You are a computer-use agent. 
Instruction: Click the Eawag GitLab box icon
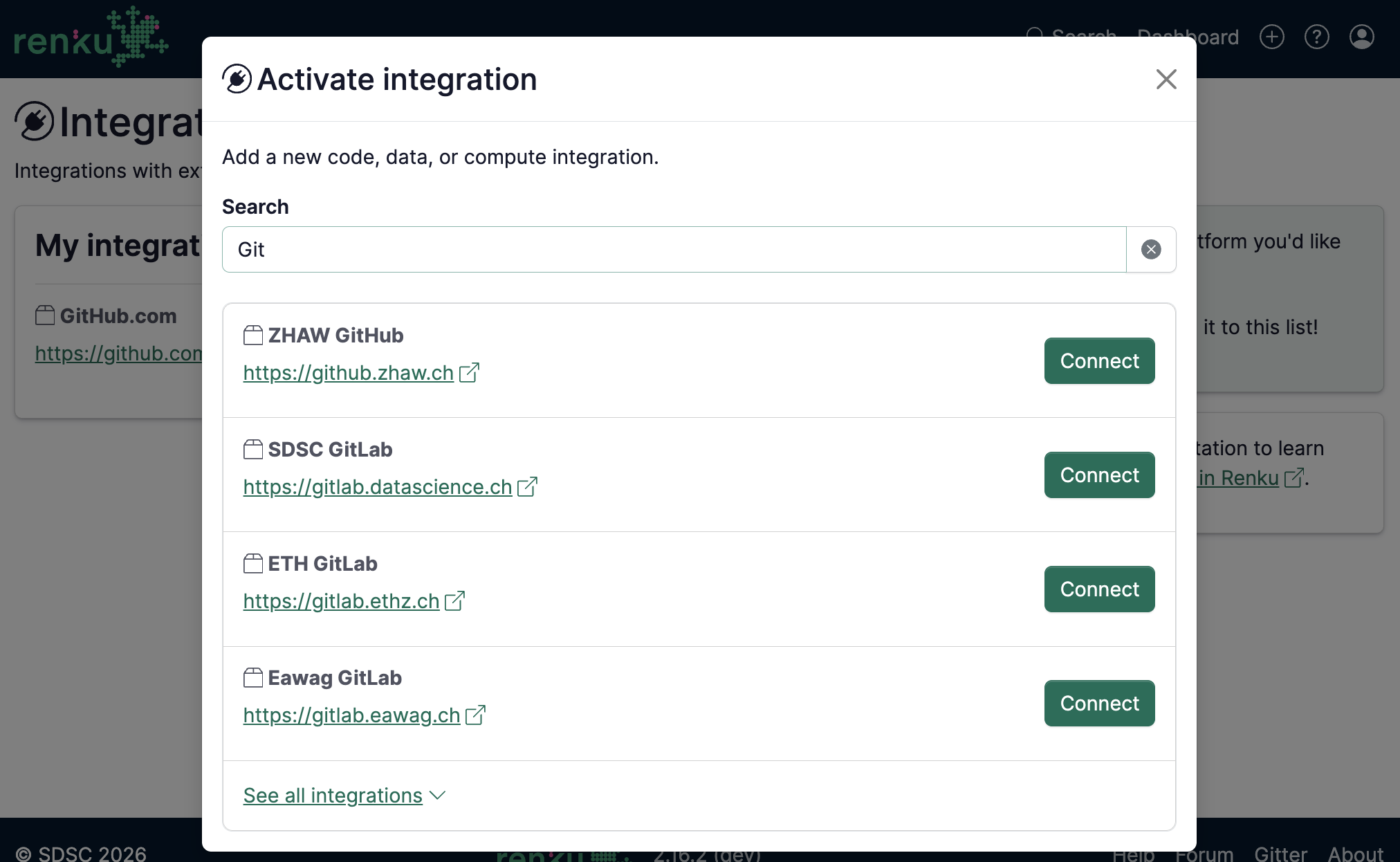(253, 678)
